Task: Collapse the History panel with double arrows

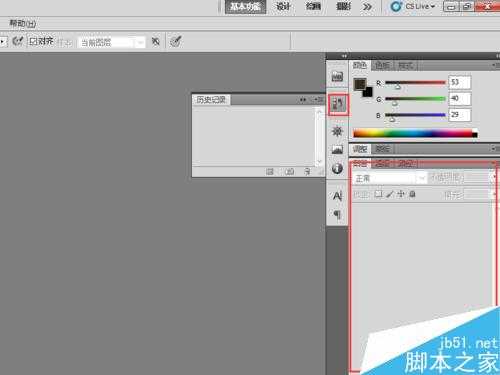Action: click(x=303, y=100)
